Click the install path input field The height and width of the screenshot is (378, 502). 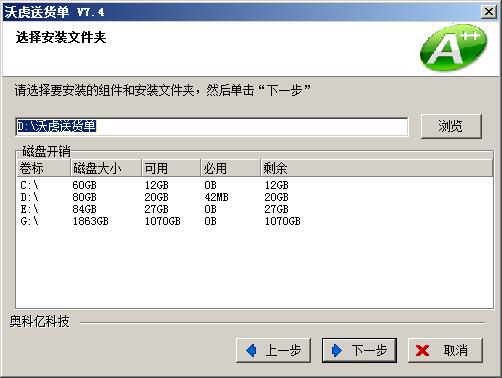(212, 127)
